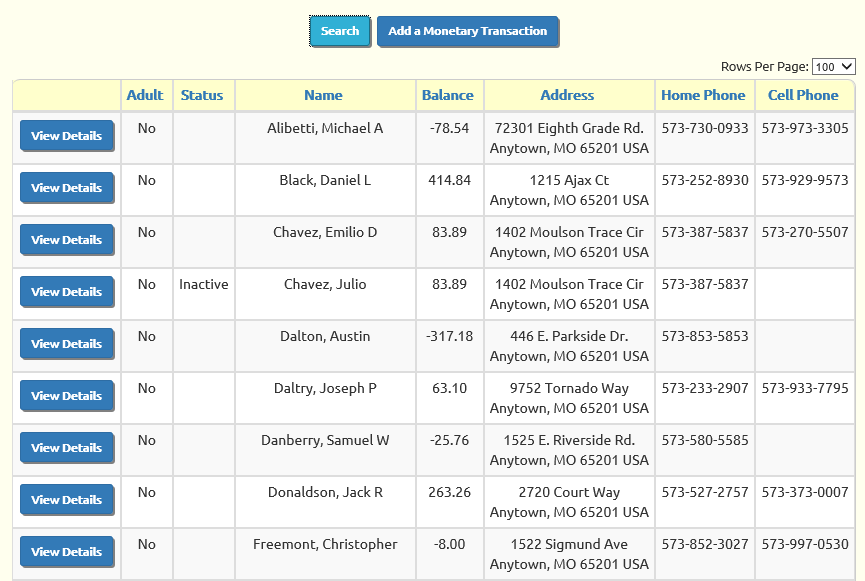
Task: Click the address 9752 Tornado Way
Action: (x=569, y=388)
